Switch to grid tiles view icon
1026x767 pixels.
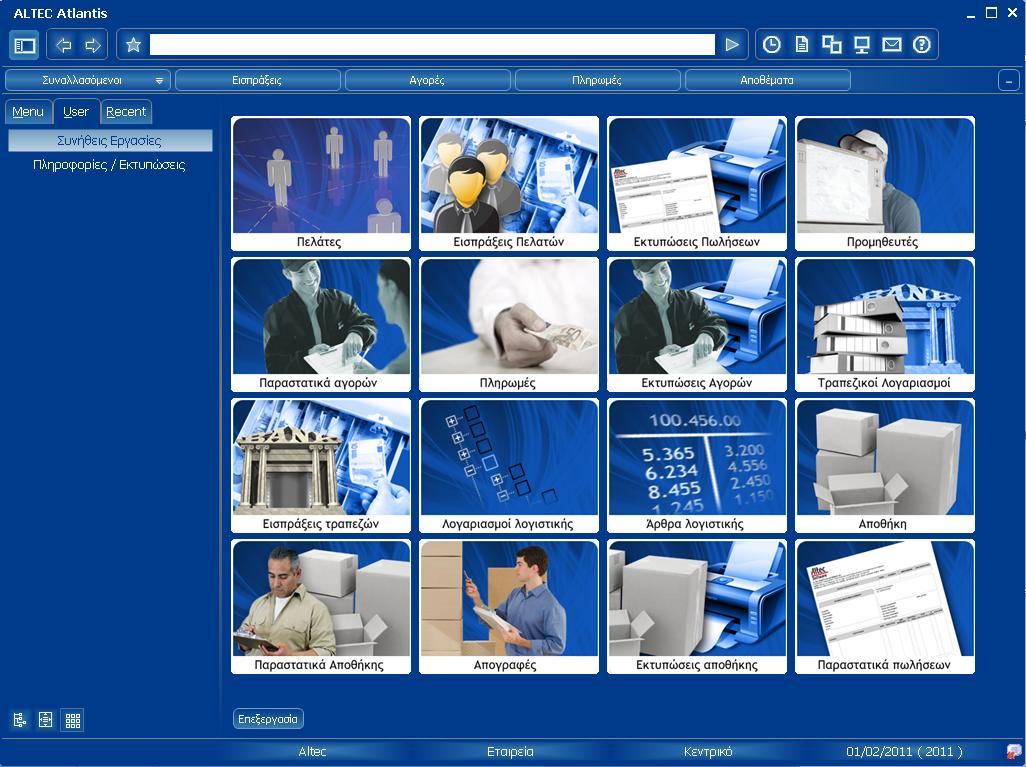[x=73, y=721]
